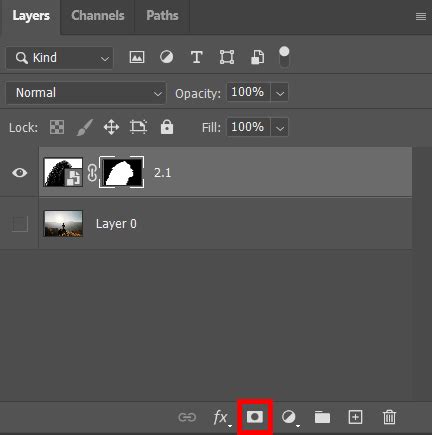Switch to the Channels tab
The width and height of the screenshot is (432, 435).
pyautogui.click(x=98, y=16)
